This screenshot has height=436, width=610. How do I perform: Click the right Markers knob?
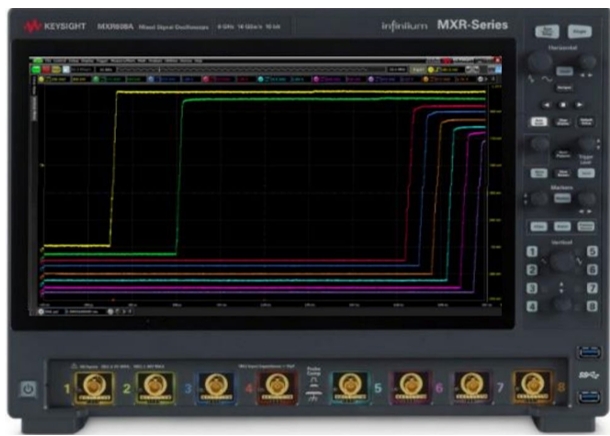[x=586, y=198]
